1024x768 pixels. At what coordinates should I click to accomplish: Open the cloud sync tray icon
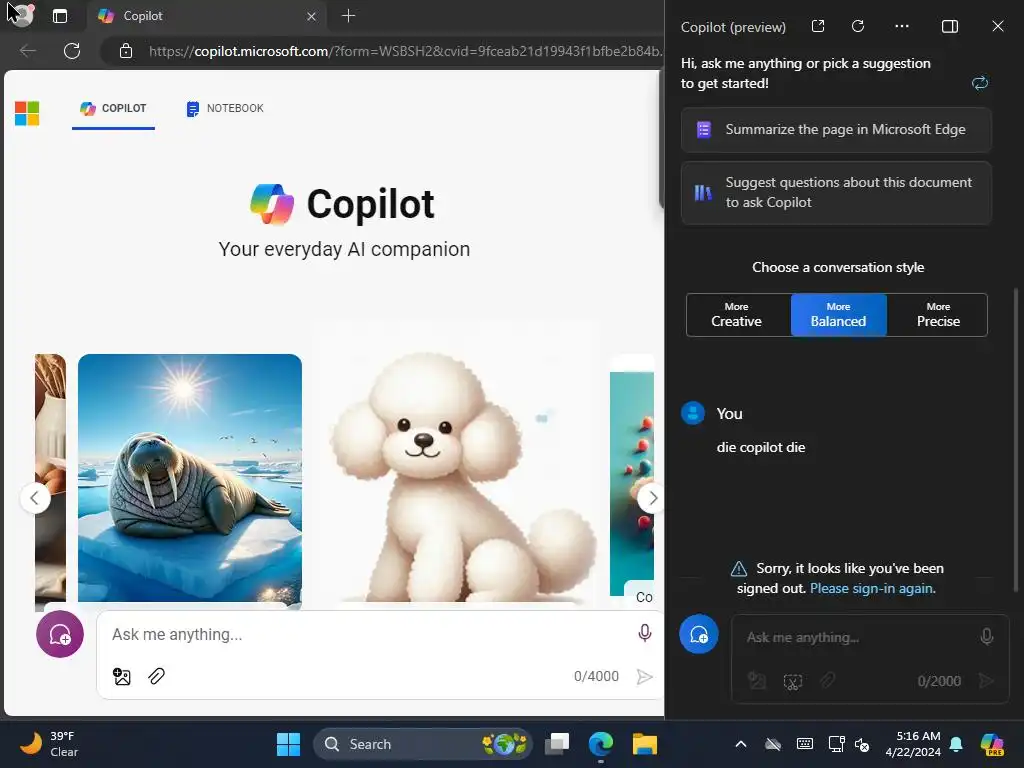[x=773, y=744]
